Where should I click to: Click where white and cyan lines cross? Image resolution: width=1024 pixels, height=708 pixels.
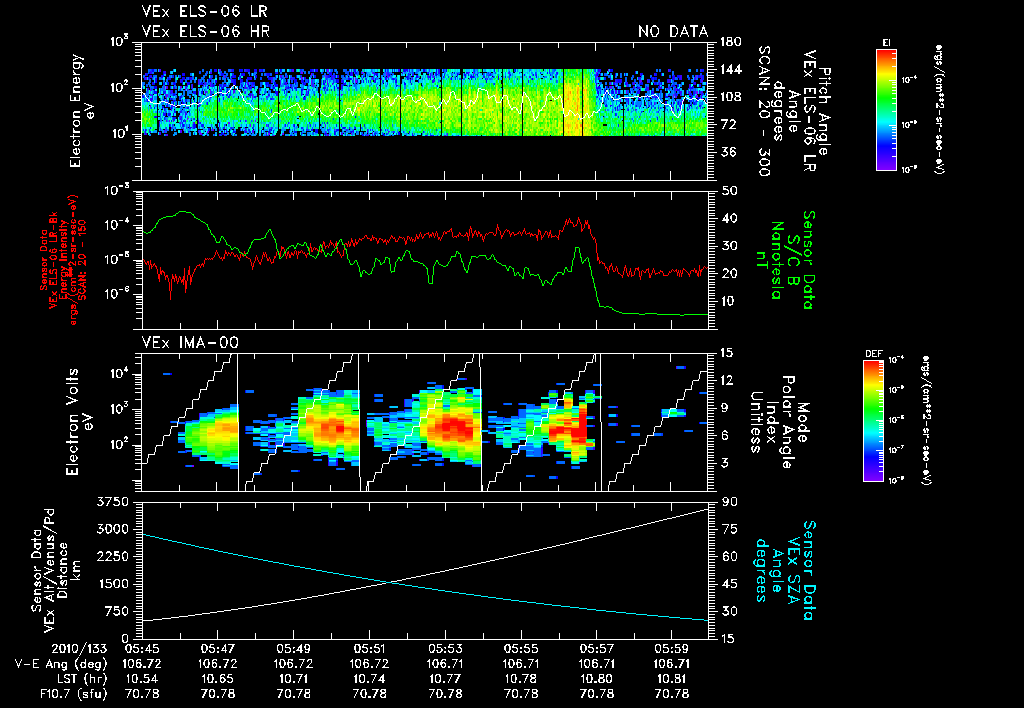point(391,583)
